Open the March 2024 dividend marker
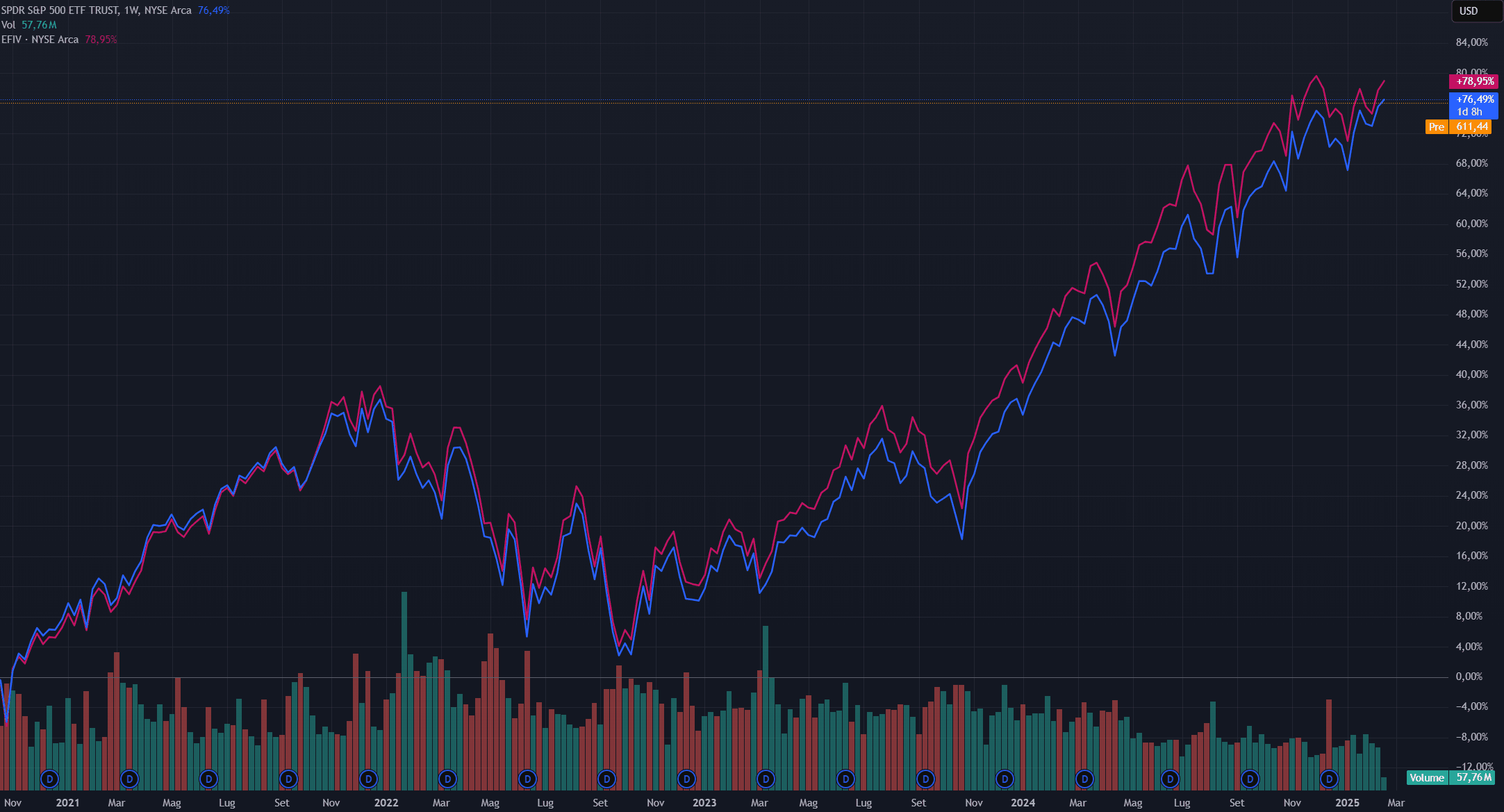The image size is (1504, 812). (1084, 779)
